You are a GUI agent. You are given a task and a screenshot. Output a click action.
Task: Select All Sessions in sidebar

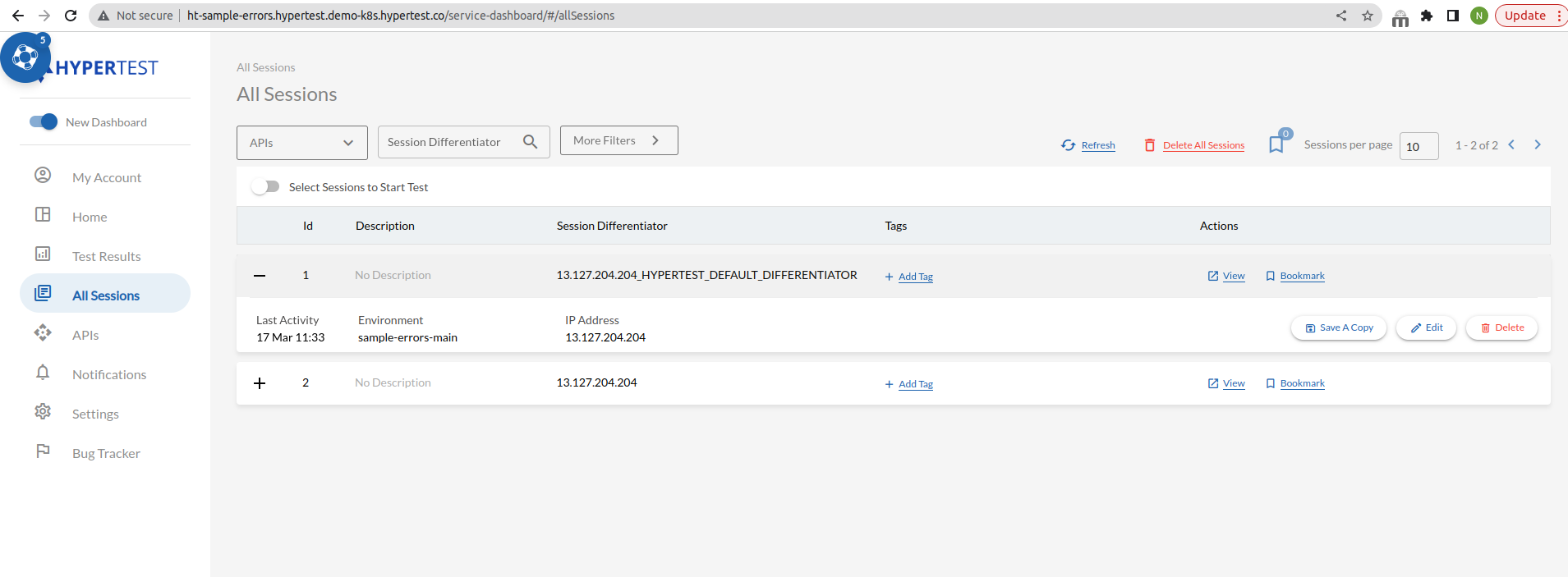pyautogui.click(x=105, y=295)
